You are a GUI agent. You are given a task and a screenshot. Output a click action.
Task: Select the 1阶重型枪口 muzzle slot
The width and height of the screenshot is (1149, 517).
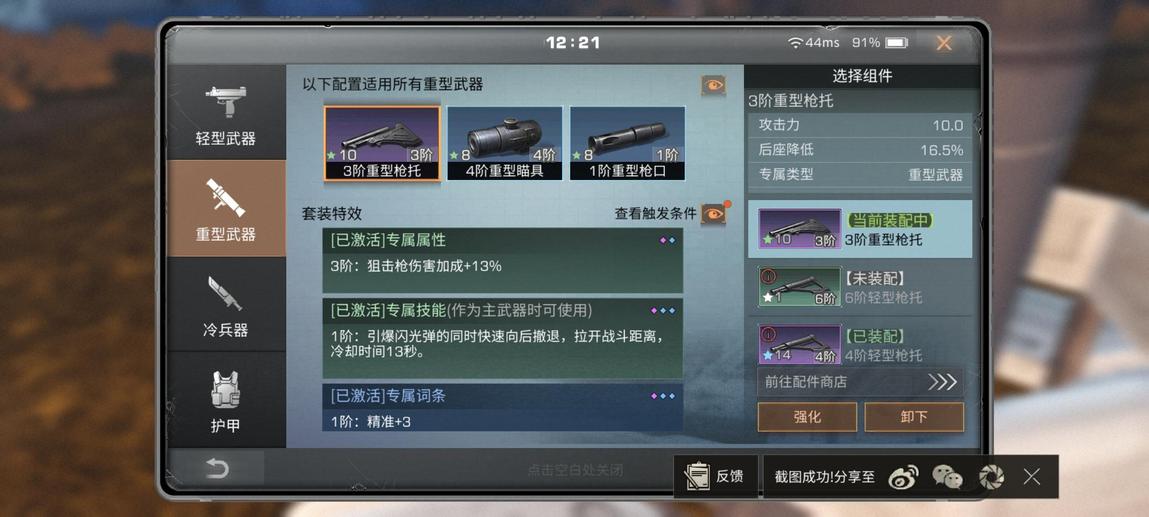[x=627, y=144]
